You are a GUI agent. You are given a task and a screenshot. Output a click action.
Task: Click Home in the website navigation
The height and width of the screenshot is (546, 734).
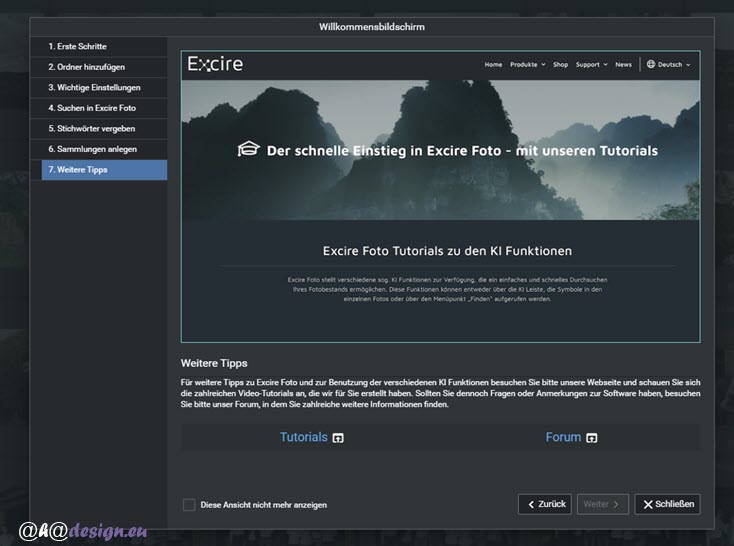point(493,65)
